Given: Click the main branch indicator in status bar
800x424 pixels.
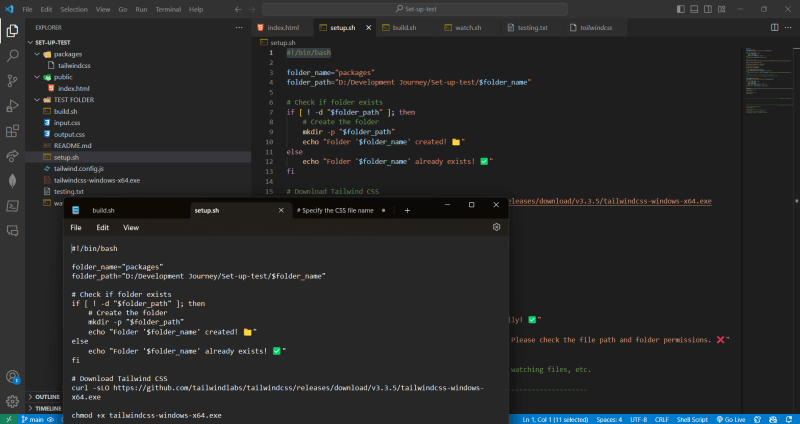Looking at the screenshot, I should click(x=33, y=419).
